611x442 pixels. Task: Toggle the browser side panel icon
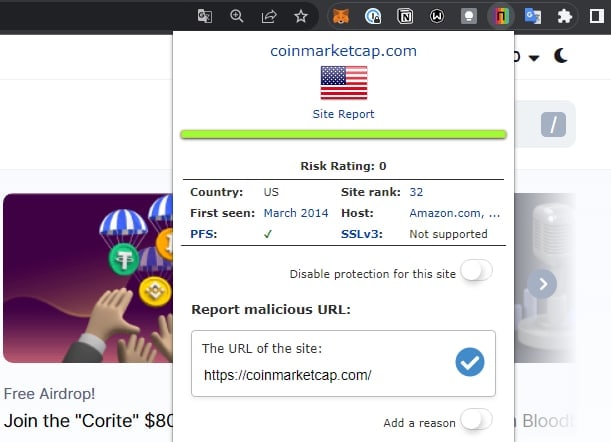[597, 16]
